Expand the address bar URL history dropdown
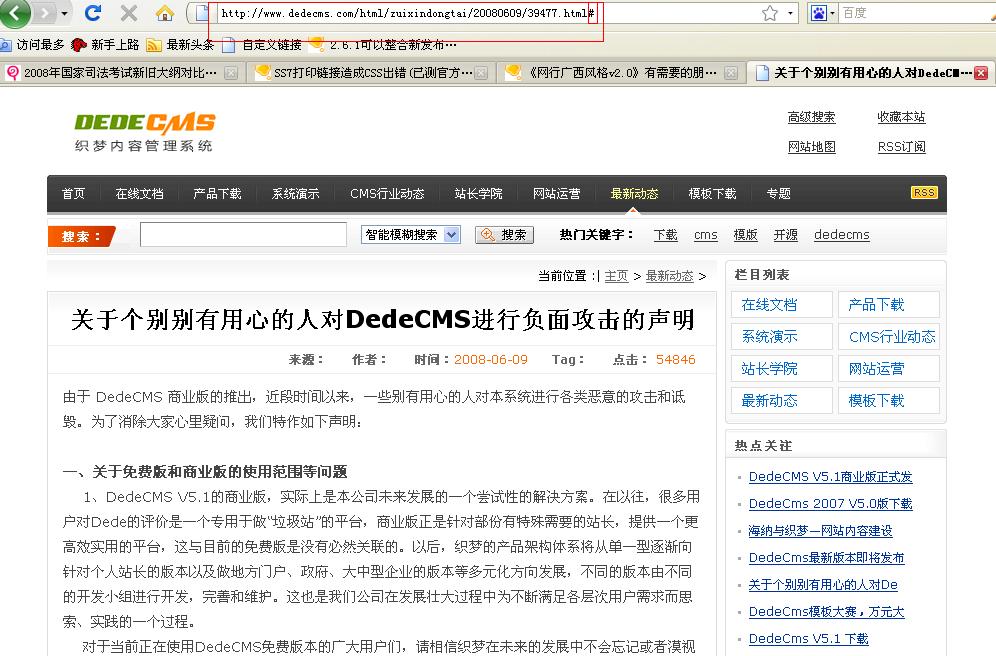This screenshot has width=996, height=656. click(x=790, y=13)
